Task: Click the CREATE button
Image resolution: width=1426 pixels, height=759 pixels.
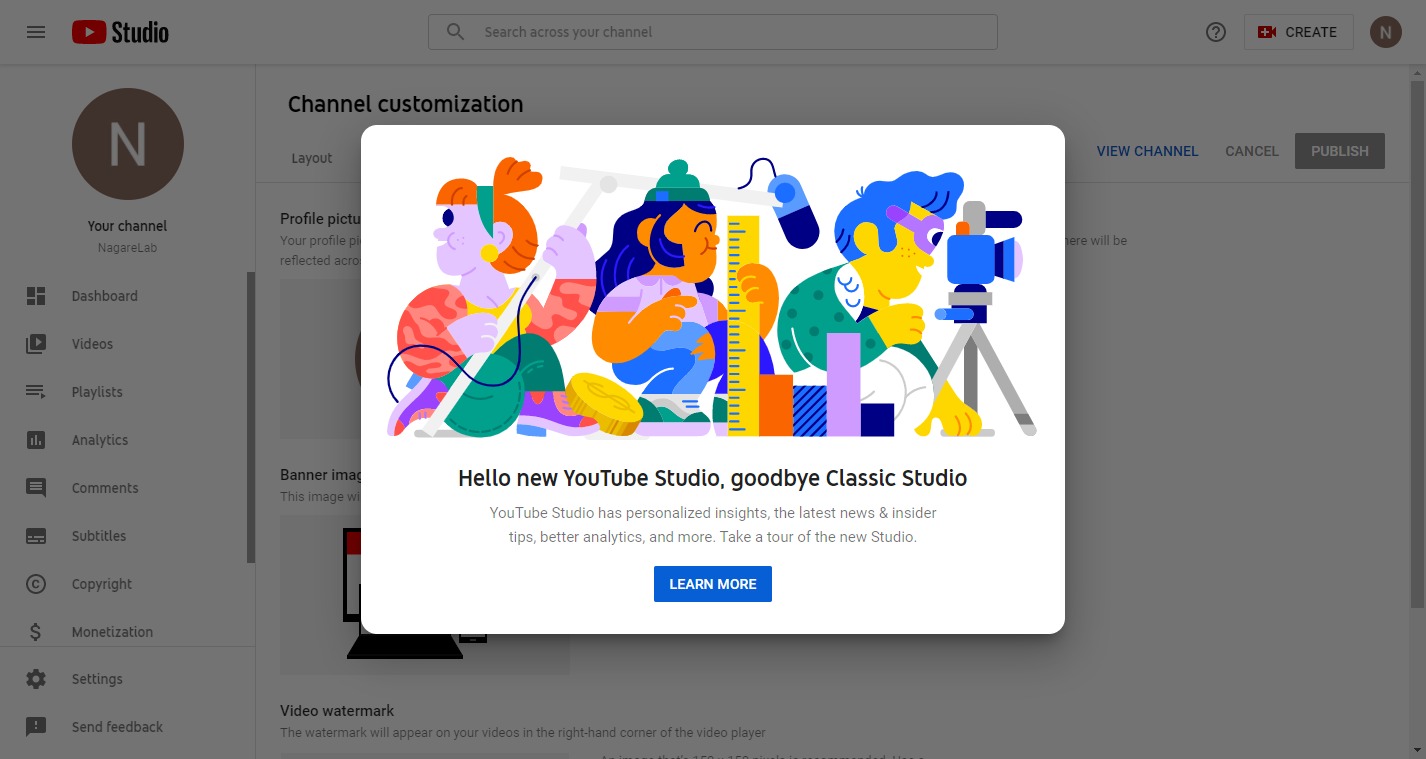Action: click(x=1298, y=32)
